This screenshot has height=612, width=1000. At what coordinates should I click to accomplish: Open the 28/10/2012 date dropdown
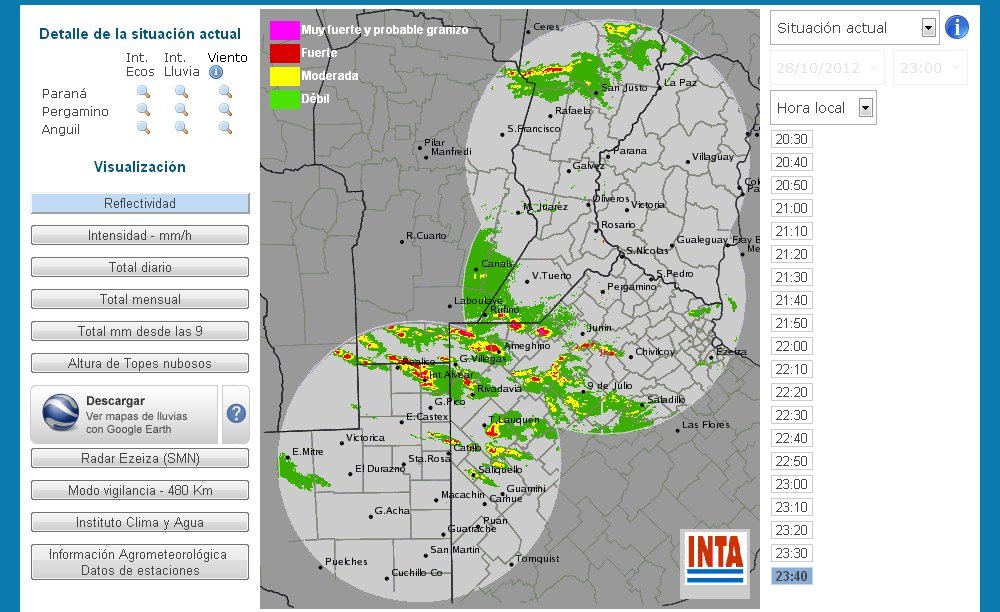876,68
